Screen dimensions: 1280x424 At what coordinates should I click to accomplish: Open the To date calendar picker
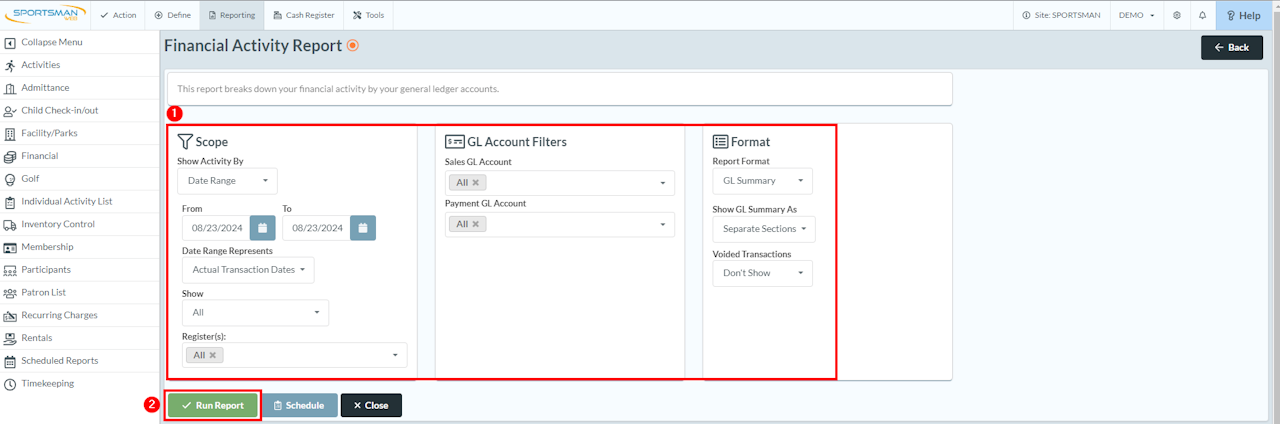(x=363, y=228)
